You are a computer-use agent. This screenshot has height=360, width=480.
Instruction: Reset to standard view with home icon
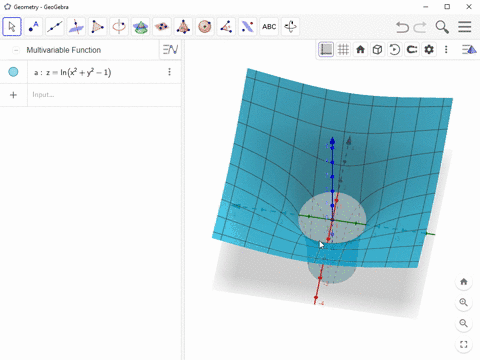point(360,50)
